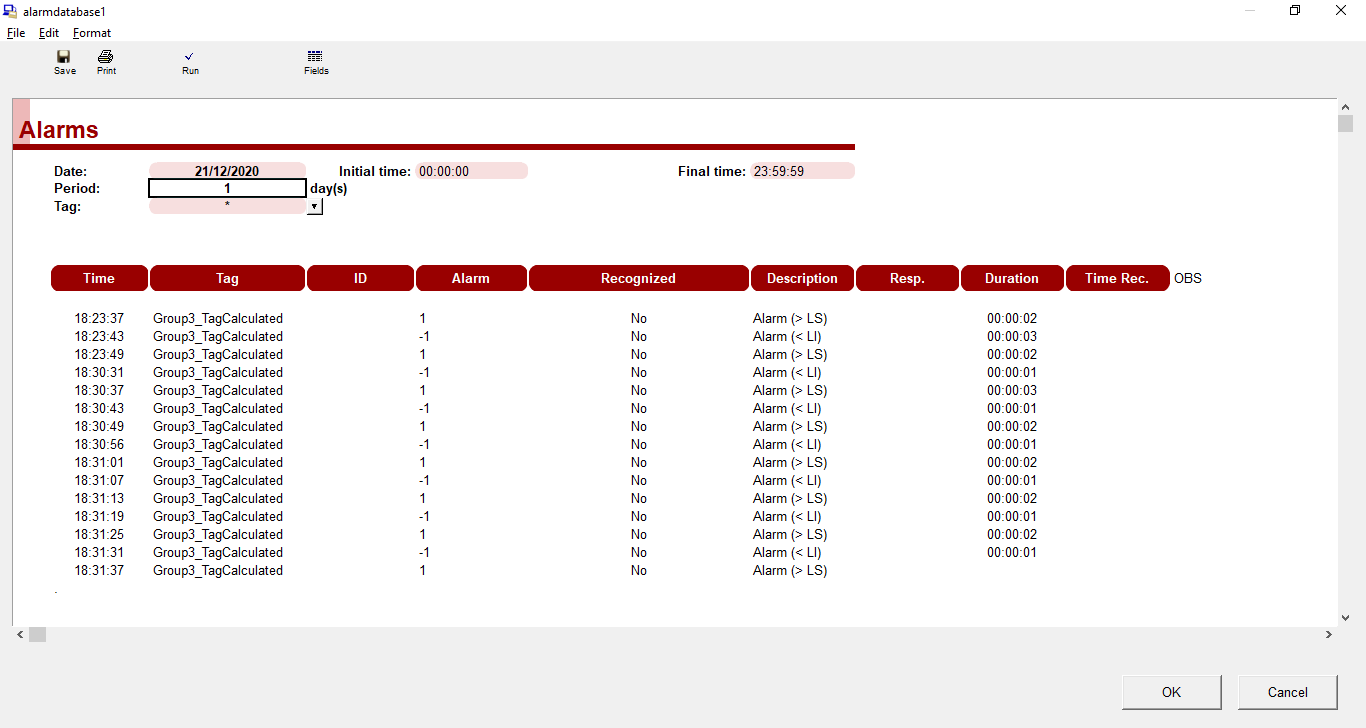Click the OK button
The height and width of the screenshot is (728, 1366).
click(1171, 692)
